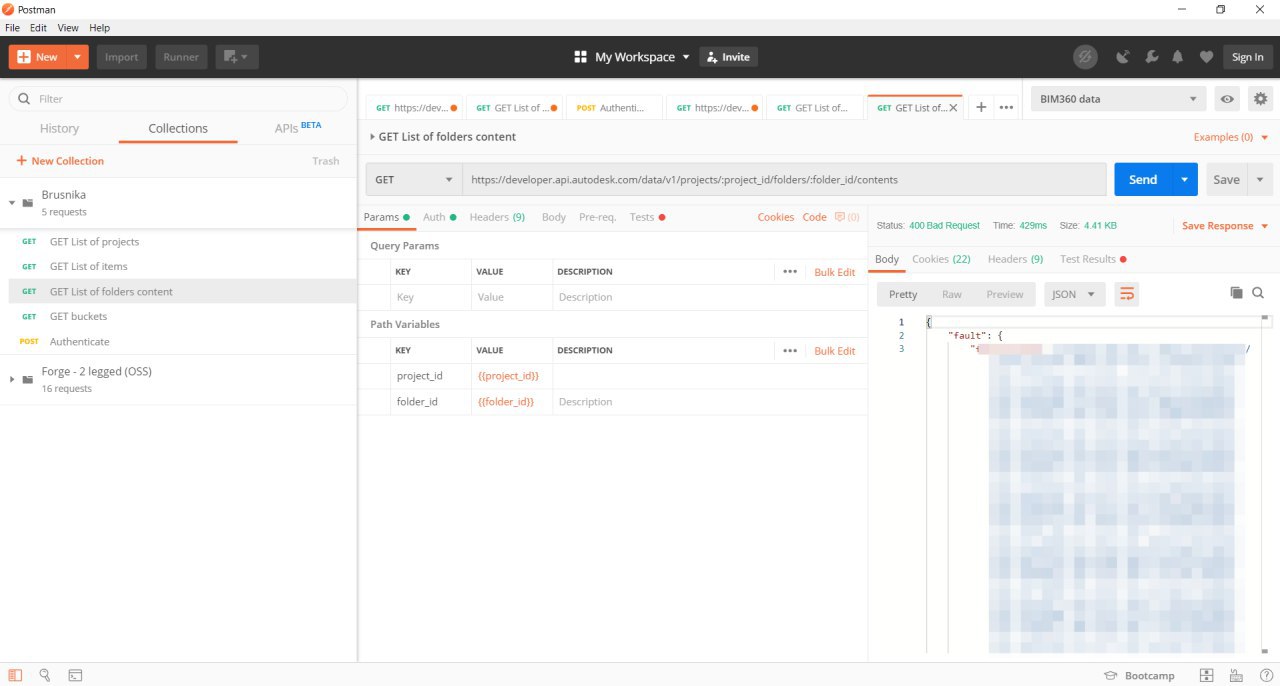Open the satellite interceptor icon
This screenshot has height=686, width=1280.
point(1122,57)
